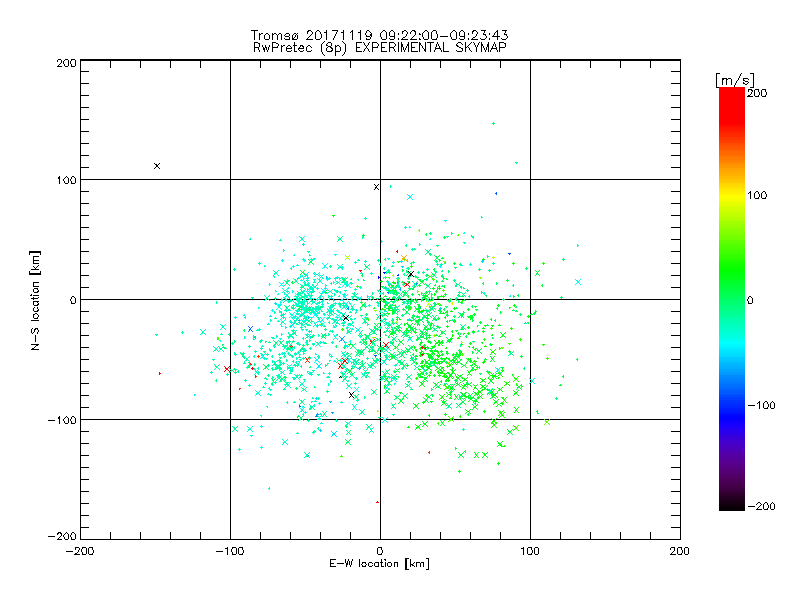The height and width of the screenshot is (600, 800).
Task: Click the y-axis tick label '100'
Action: 66,180
